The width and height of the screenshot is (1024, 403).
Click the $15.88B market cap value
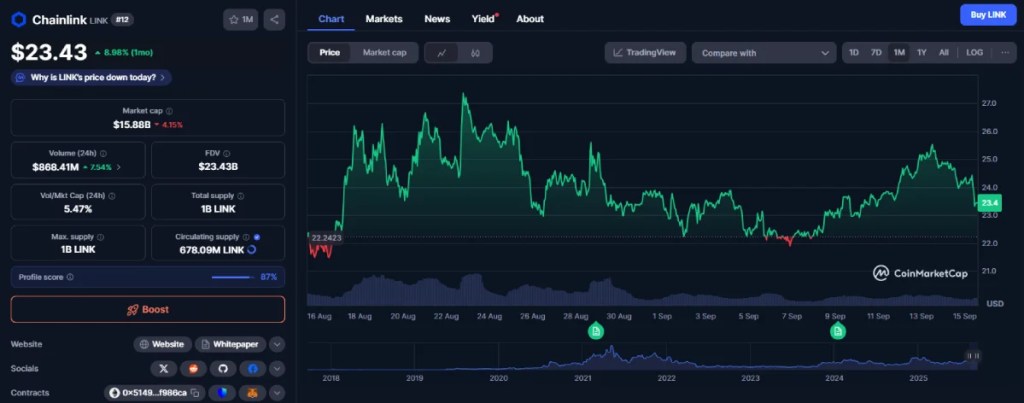[x=132, y=124]
